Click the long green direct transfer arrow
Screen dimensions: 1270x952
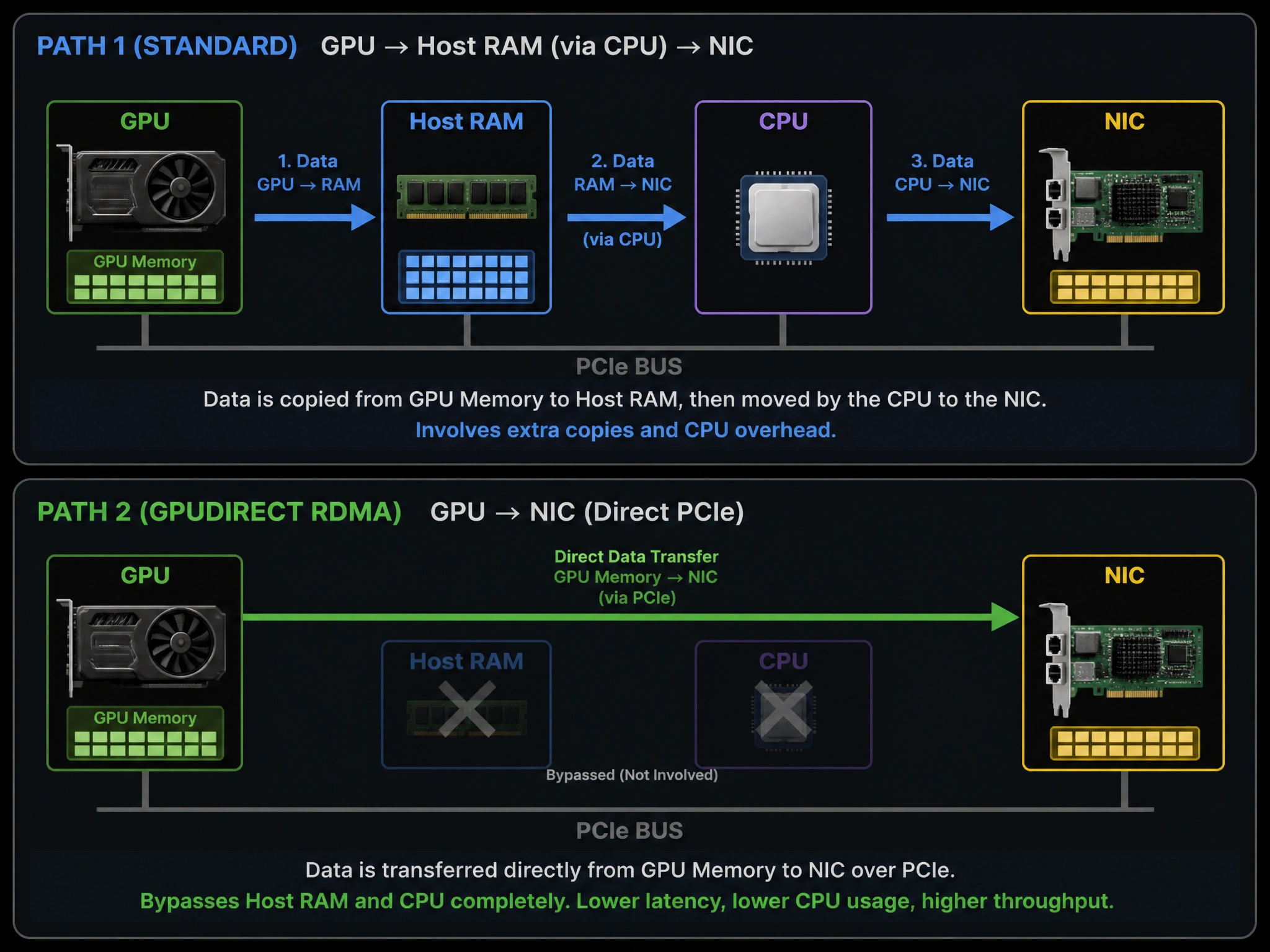point(631,617)
